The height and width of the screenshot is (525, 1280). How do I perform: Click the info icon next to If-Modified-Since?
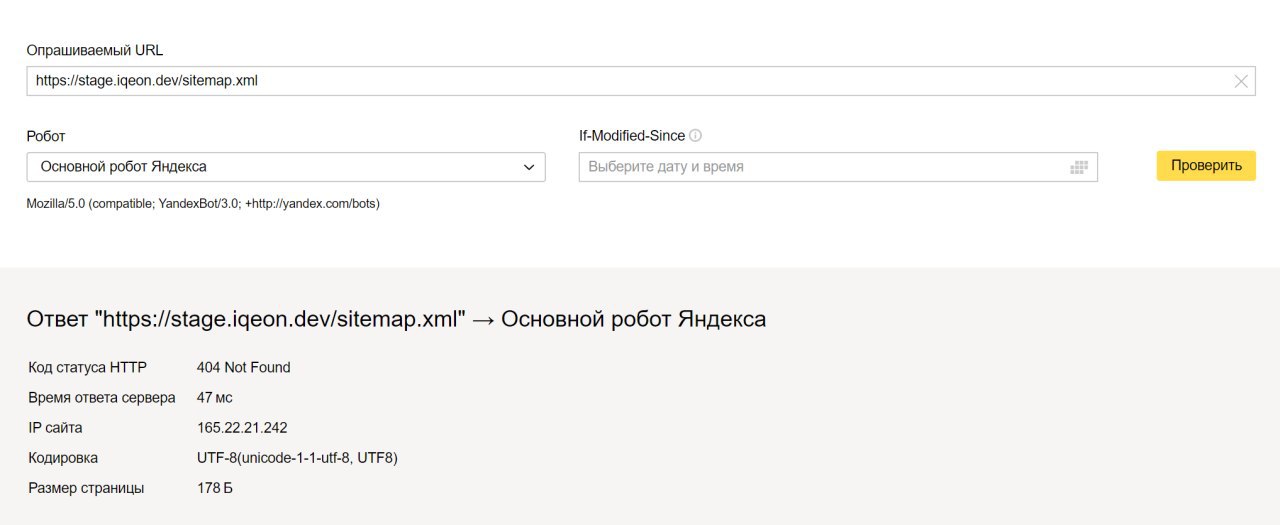pos(696,136)
